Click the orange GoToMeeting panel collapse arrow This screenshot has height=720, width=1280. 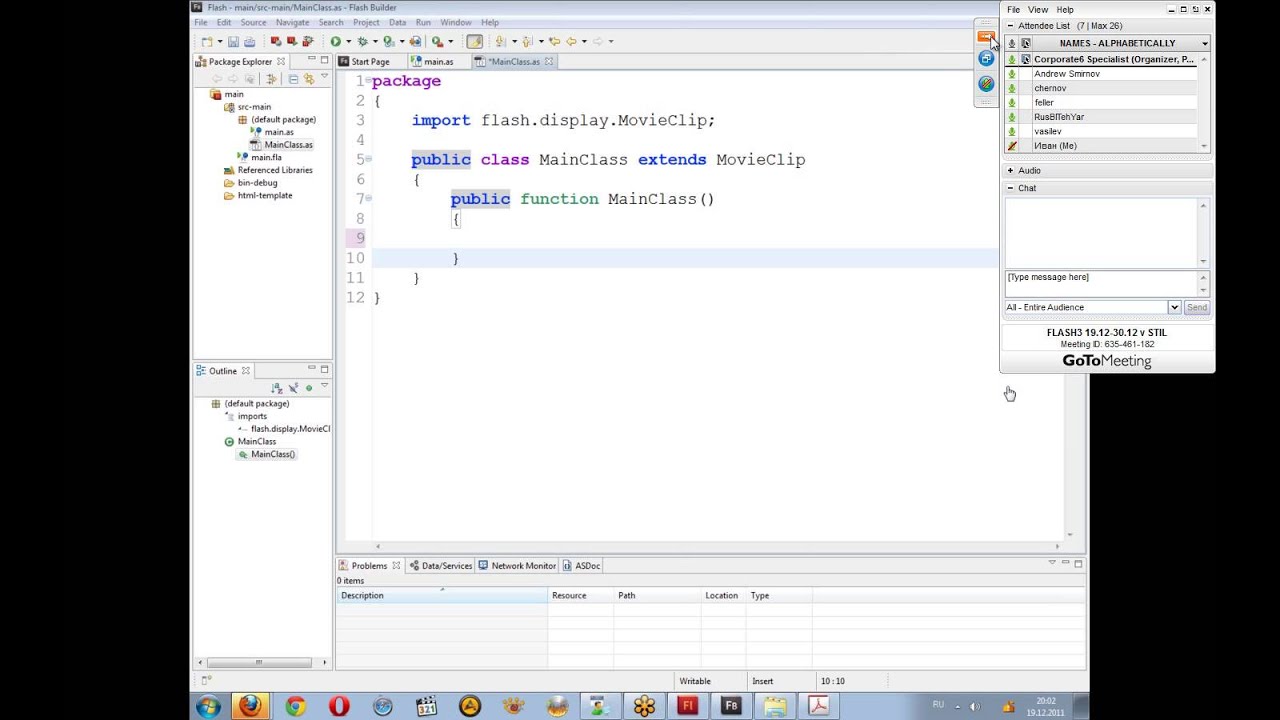pyautogui.click(x=986, y=37)
